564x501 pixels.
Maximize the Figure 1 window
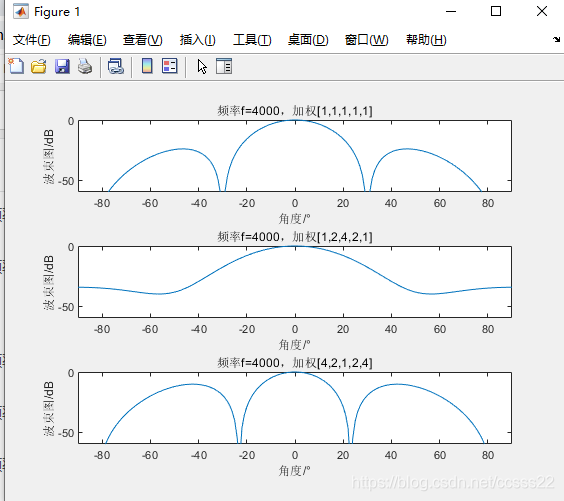496,12
